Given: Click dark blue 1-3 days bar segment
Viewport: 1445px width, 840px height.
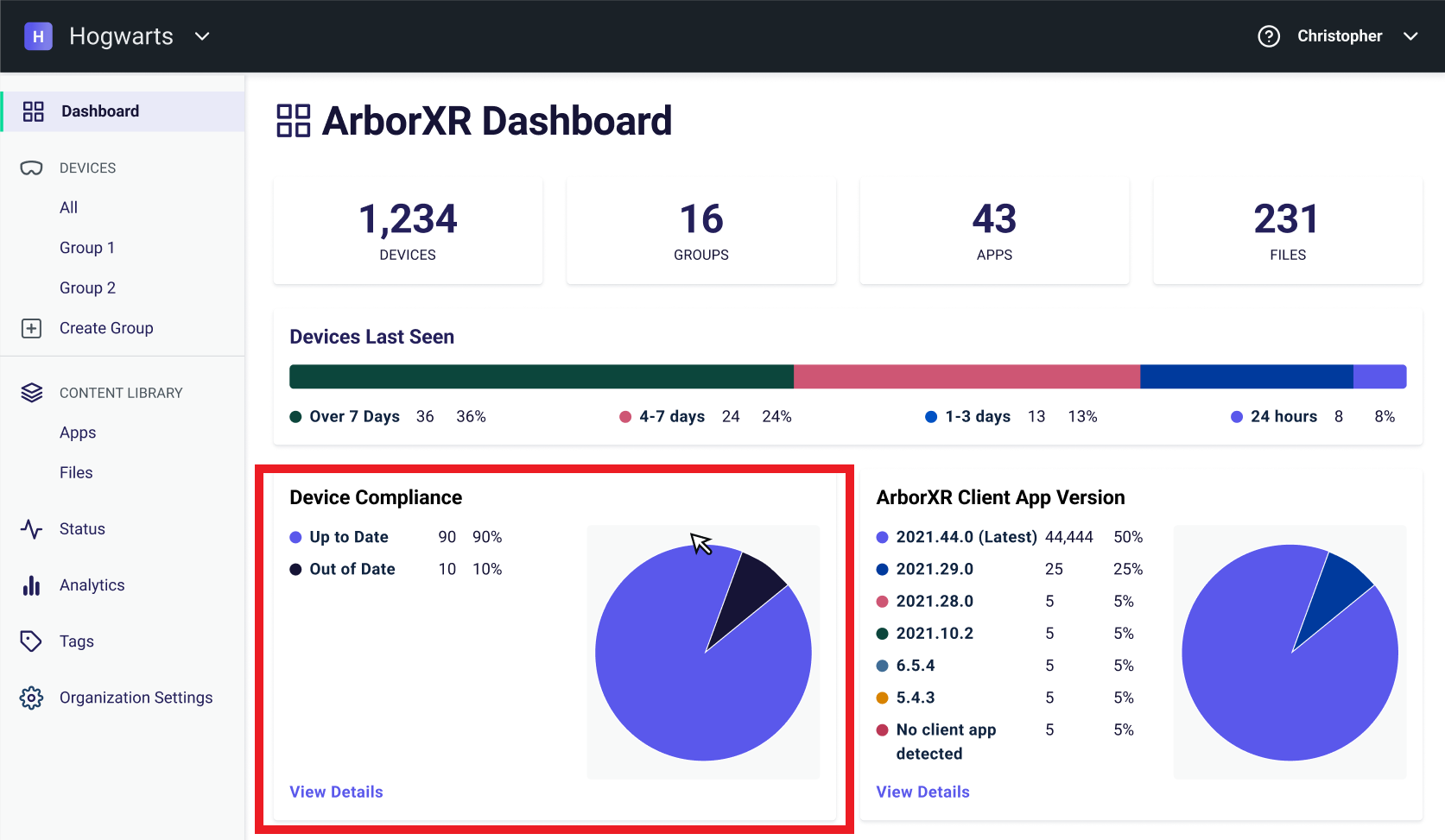Looking at the screenshot, I should coord(1246,376).
